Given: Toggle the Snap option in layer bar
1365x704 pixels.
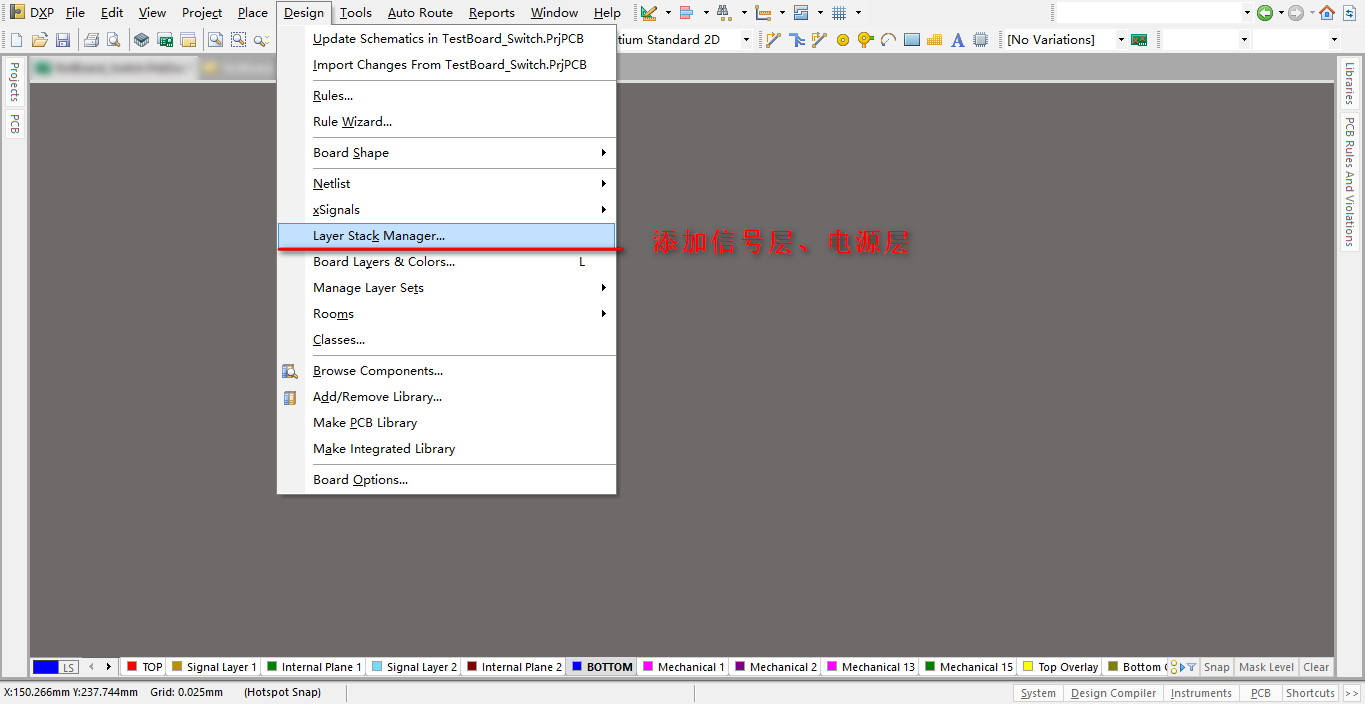Looking at the screenshot, I should click(x=1216, y=667).
